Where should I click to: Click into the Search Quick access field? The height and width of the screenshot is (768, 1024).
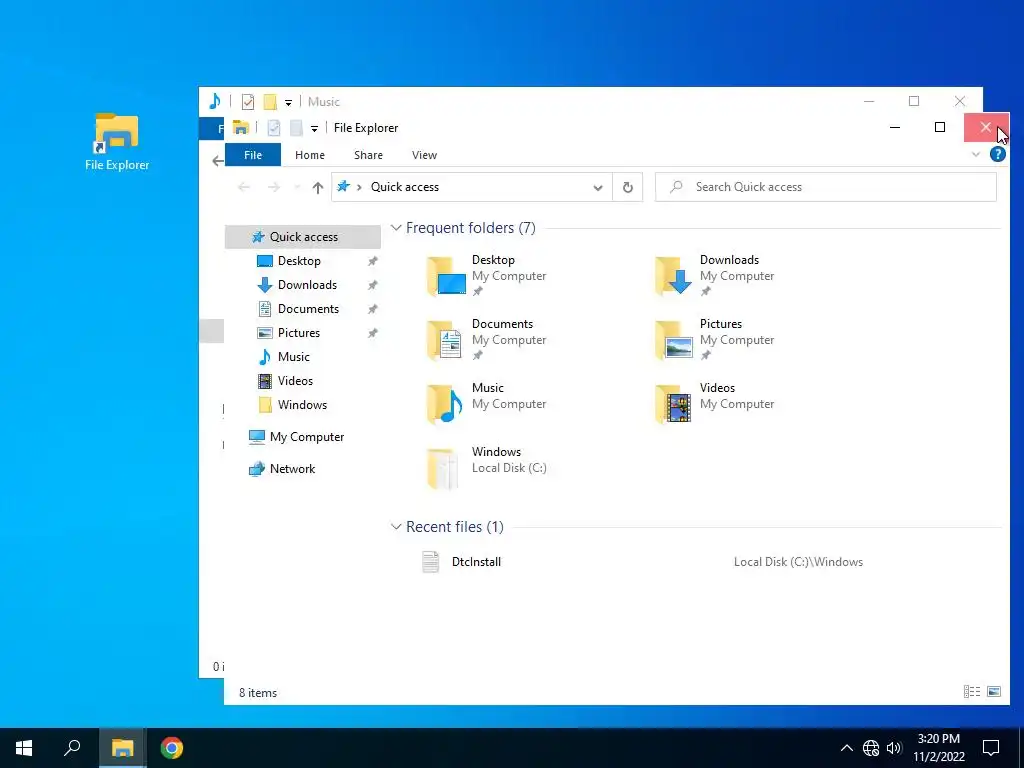click(x=825, y=187)
